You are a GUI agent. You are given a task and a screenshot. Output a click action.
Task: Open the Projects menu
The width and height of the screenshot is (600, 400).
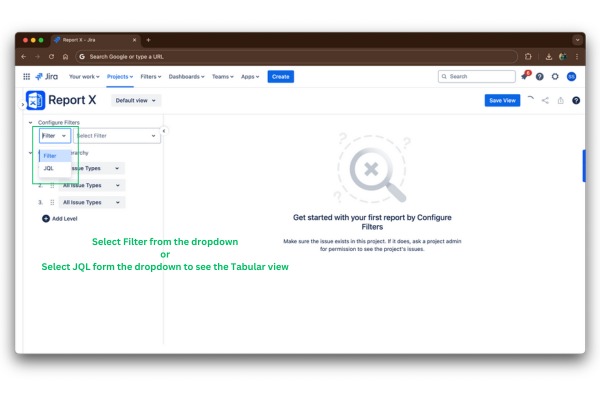tap(120, 77)
